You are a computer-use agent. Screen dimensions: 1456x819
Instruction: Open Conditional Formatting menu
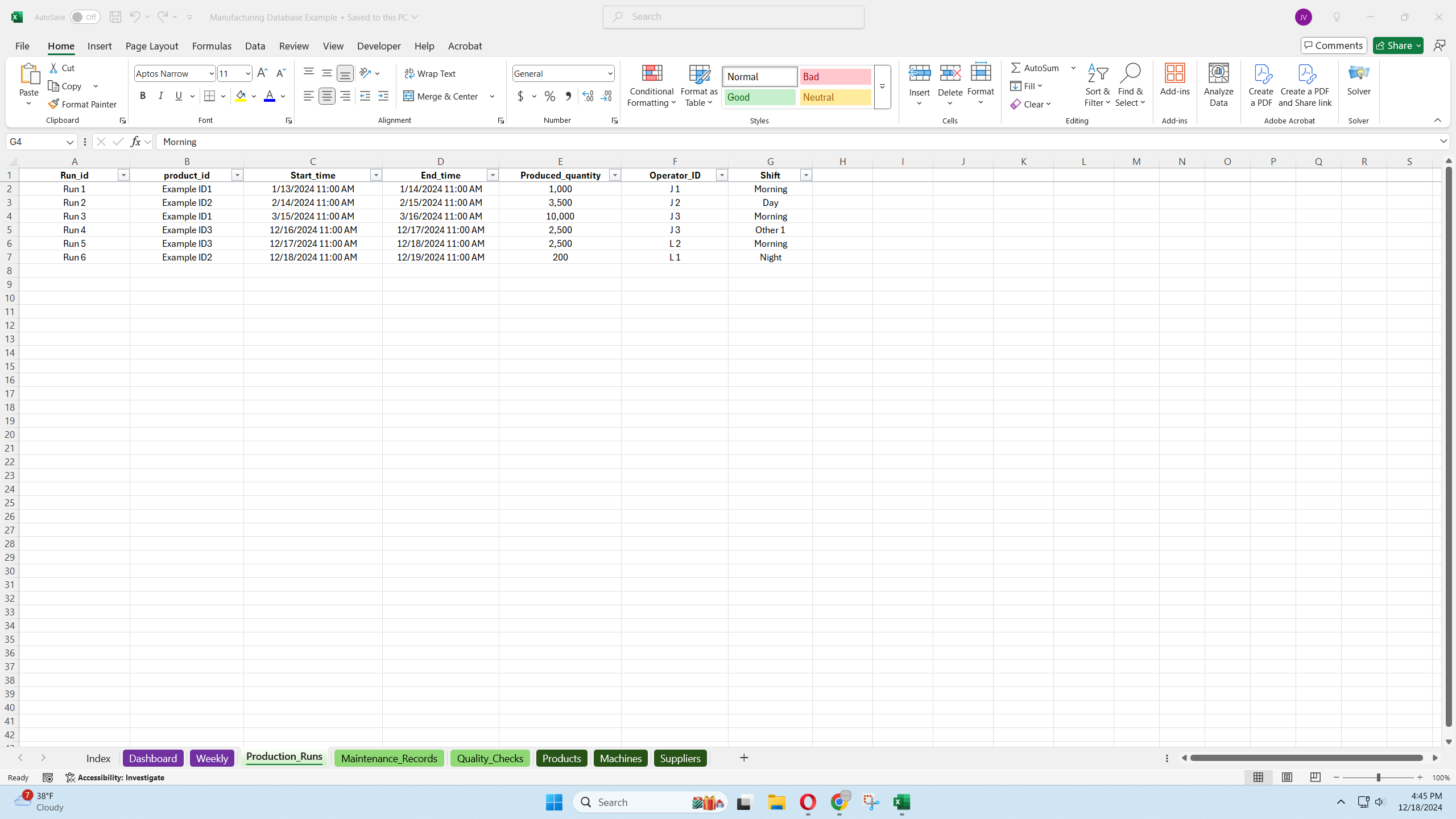coord(651,85)
